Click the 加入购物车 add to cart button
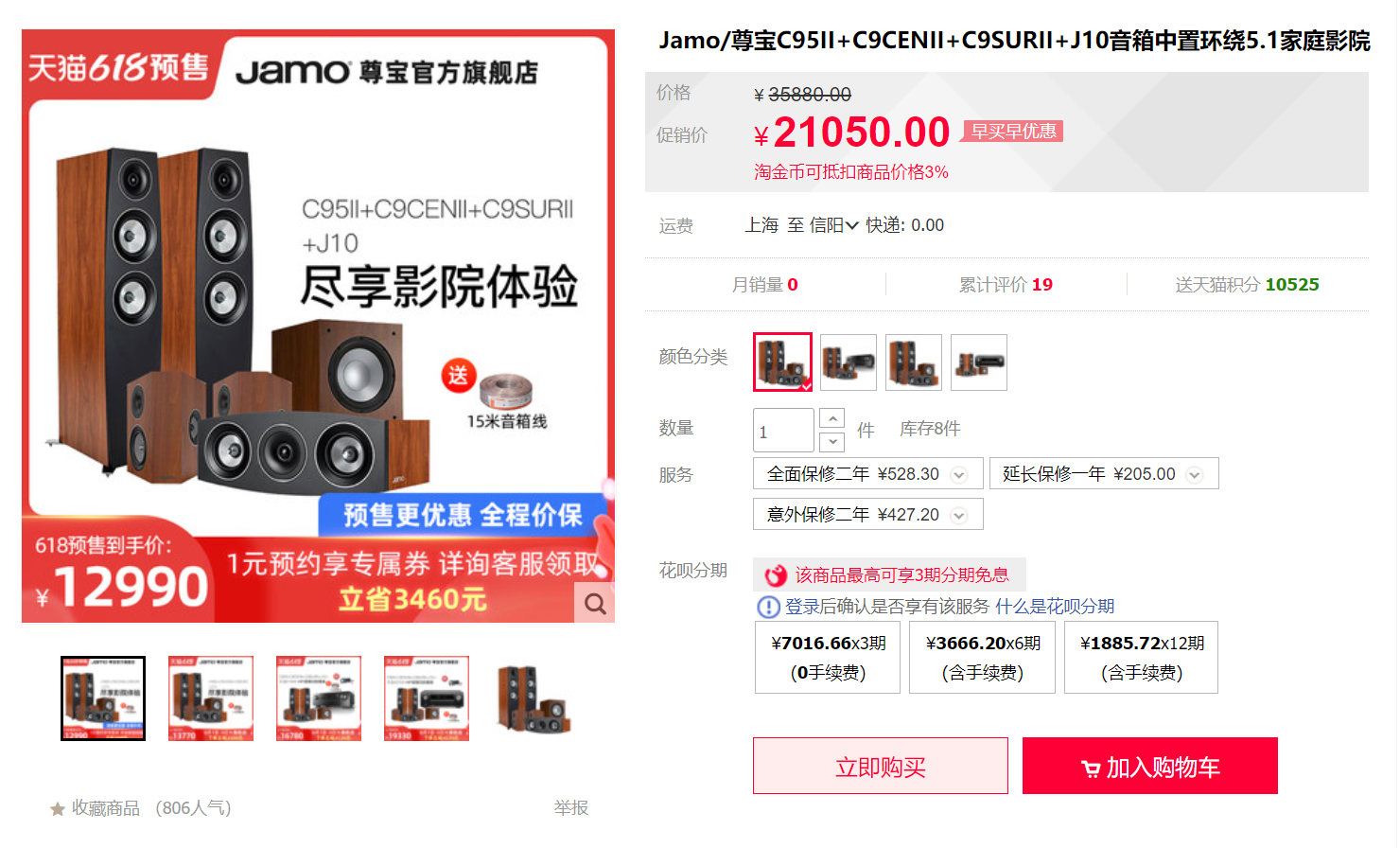 (1150, 766)
